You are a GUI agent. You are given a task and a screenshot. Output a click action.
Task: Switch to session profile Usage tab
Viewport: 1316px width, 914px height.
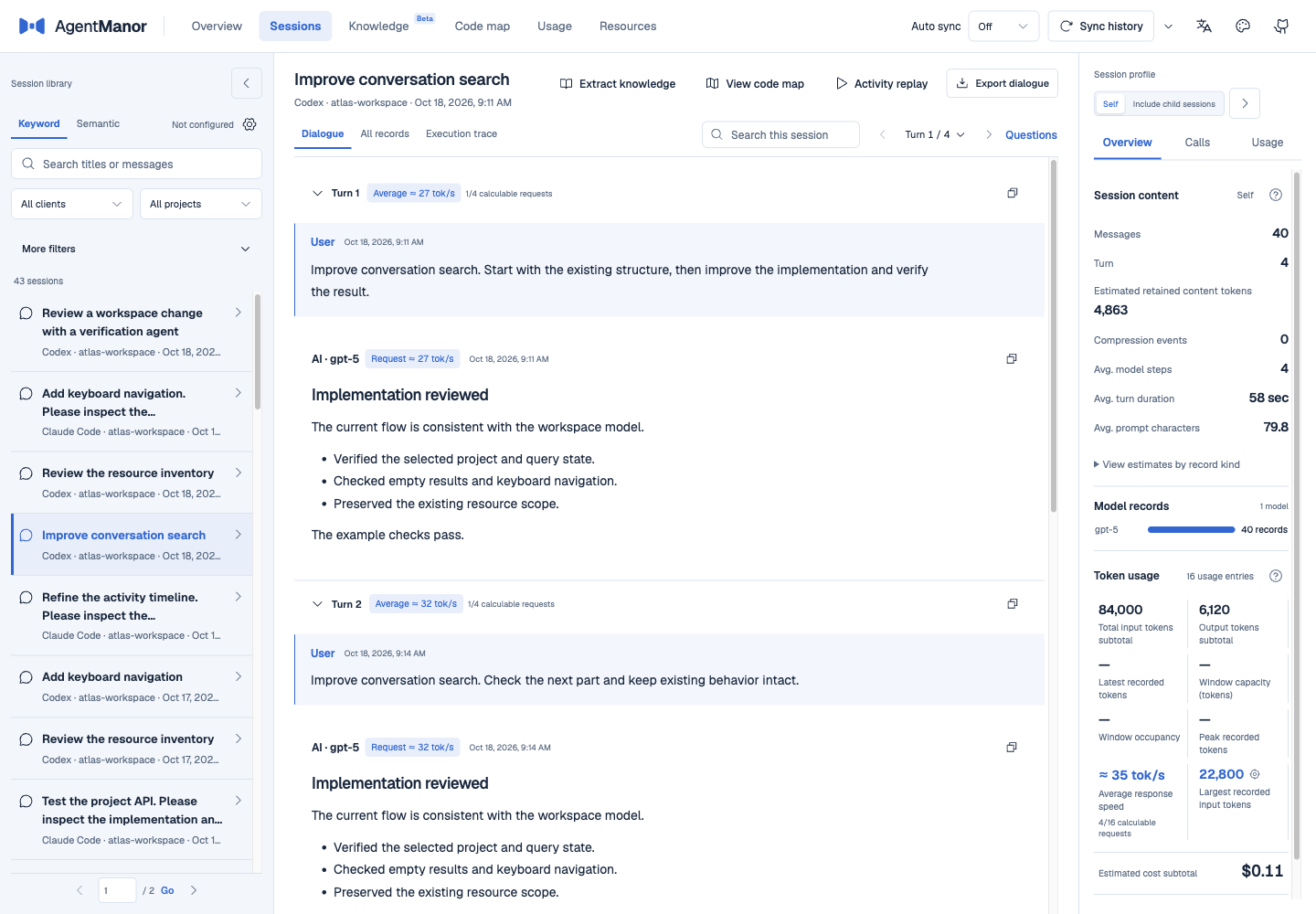(x=1268, y=143)
